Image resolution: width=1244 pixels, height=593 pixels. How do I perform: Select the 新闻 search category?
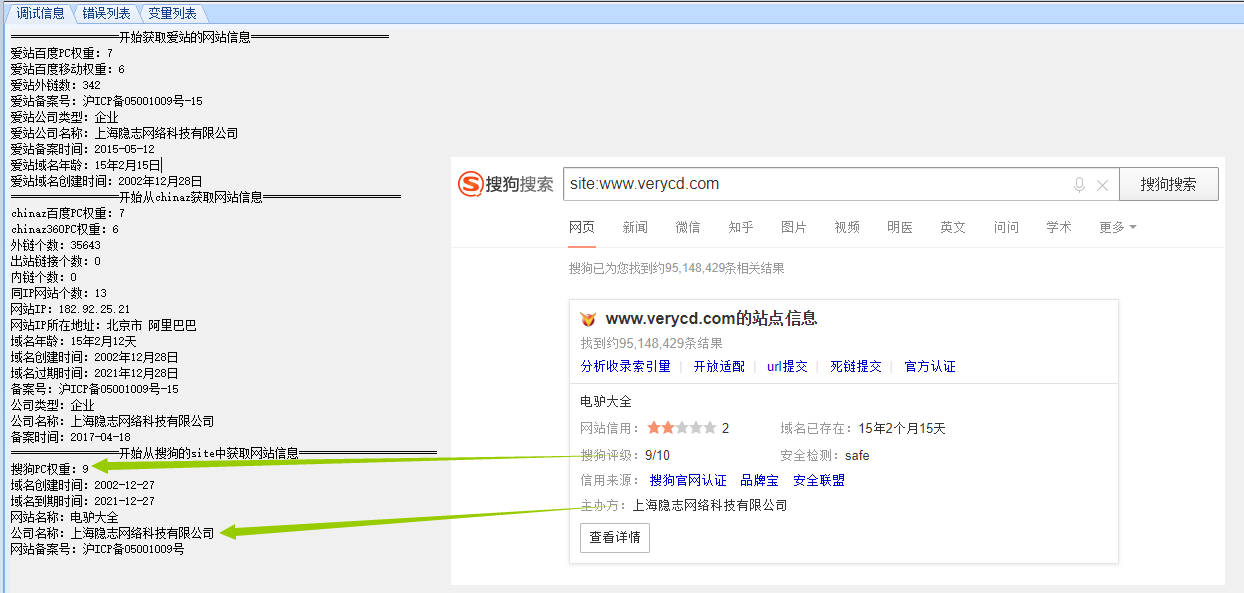(635, 227)
